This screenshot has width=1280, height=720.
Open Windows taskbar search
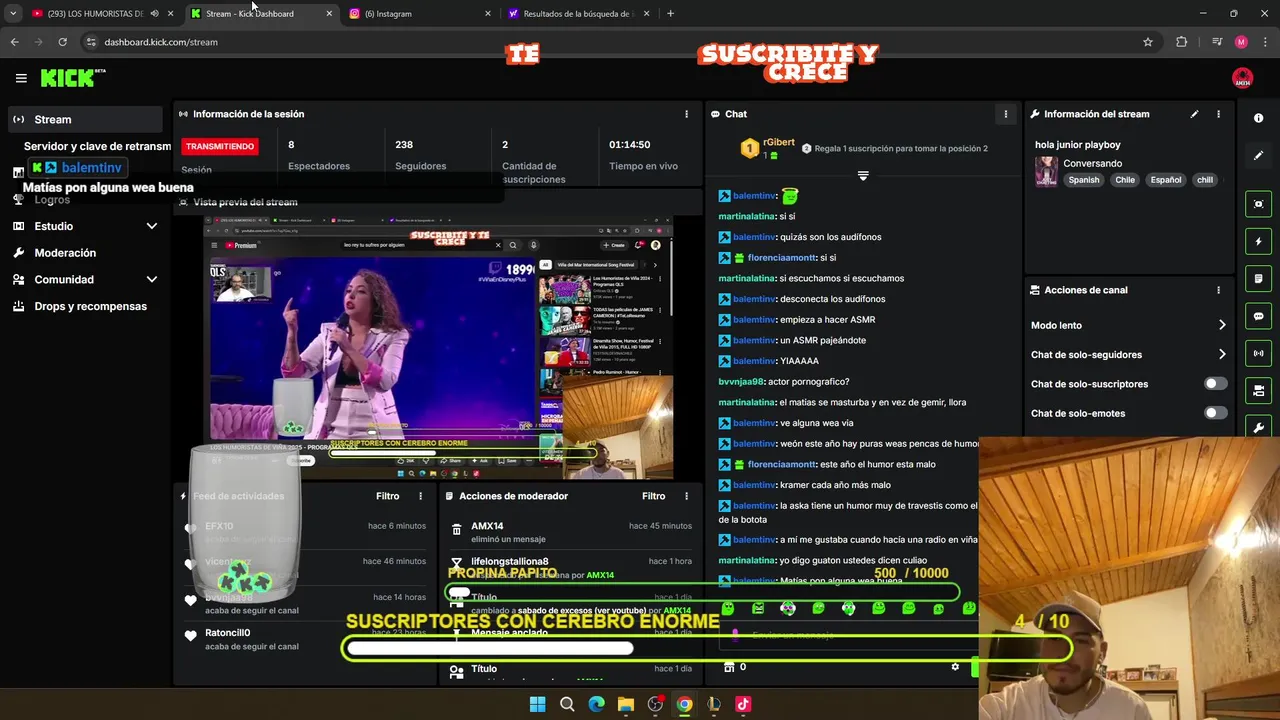(567, 704)
